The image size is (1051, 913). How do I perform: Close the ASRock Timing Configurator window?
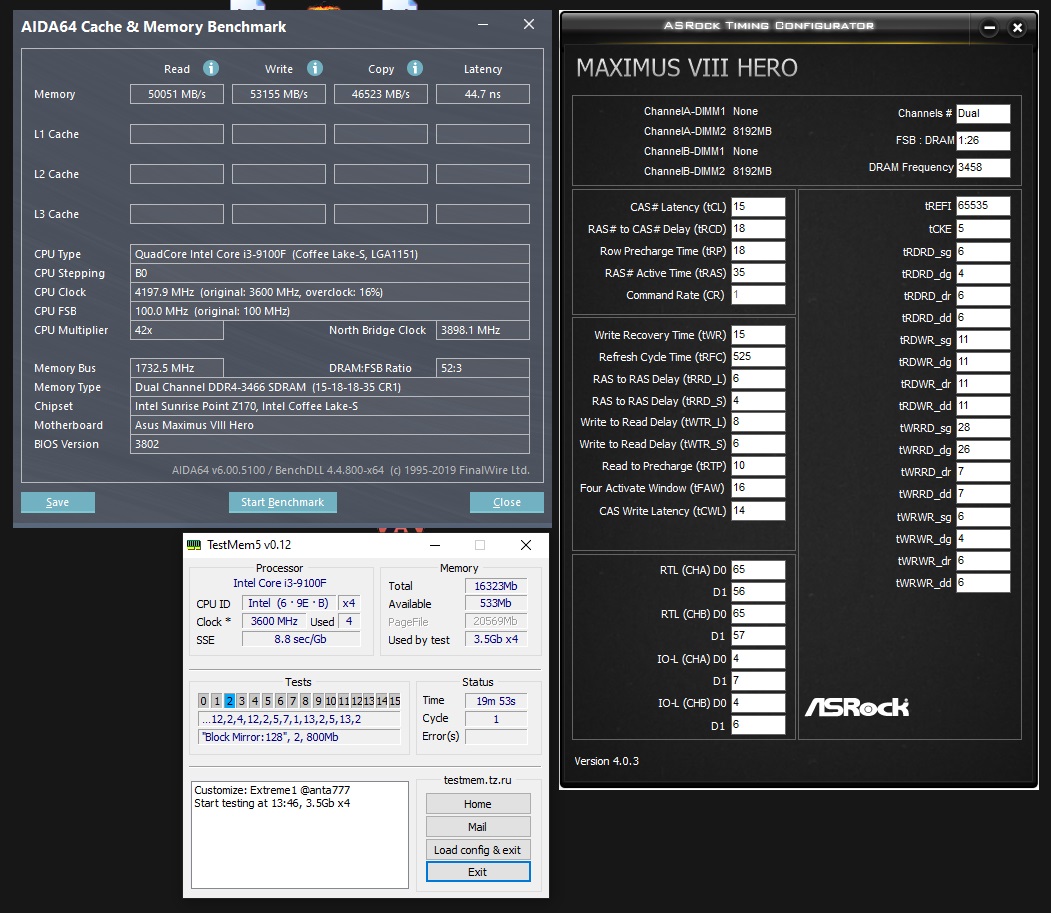click(1017, 27)
